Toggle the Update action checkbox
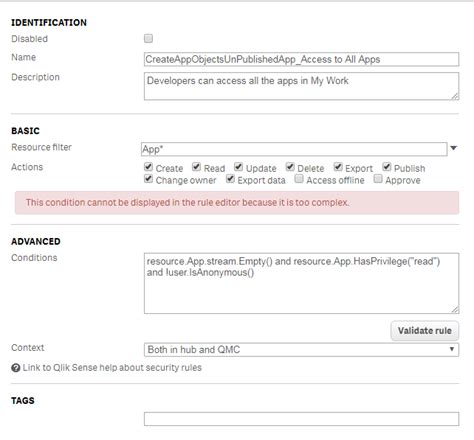 (x=238, y=167)
